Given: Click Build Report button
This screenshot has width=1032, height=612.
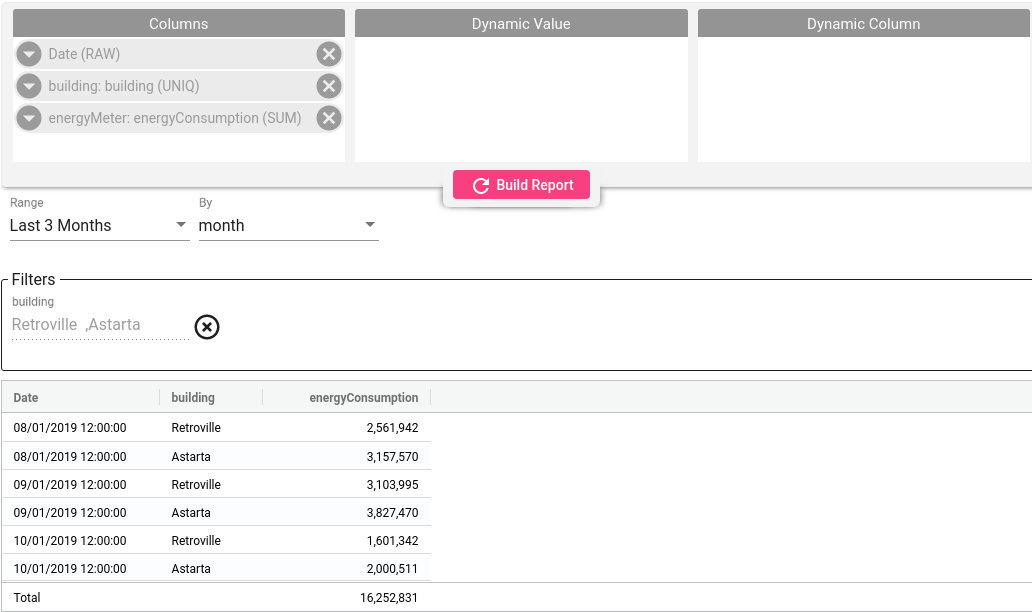Looking at the screenshot, I should coord(521,185).
